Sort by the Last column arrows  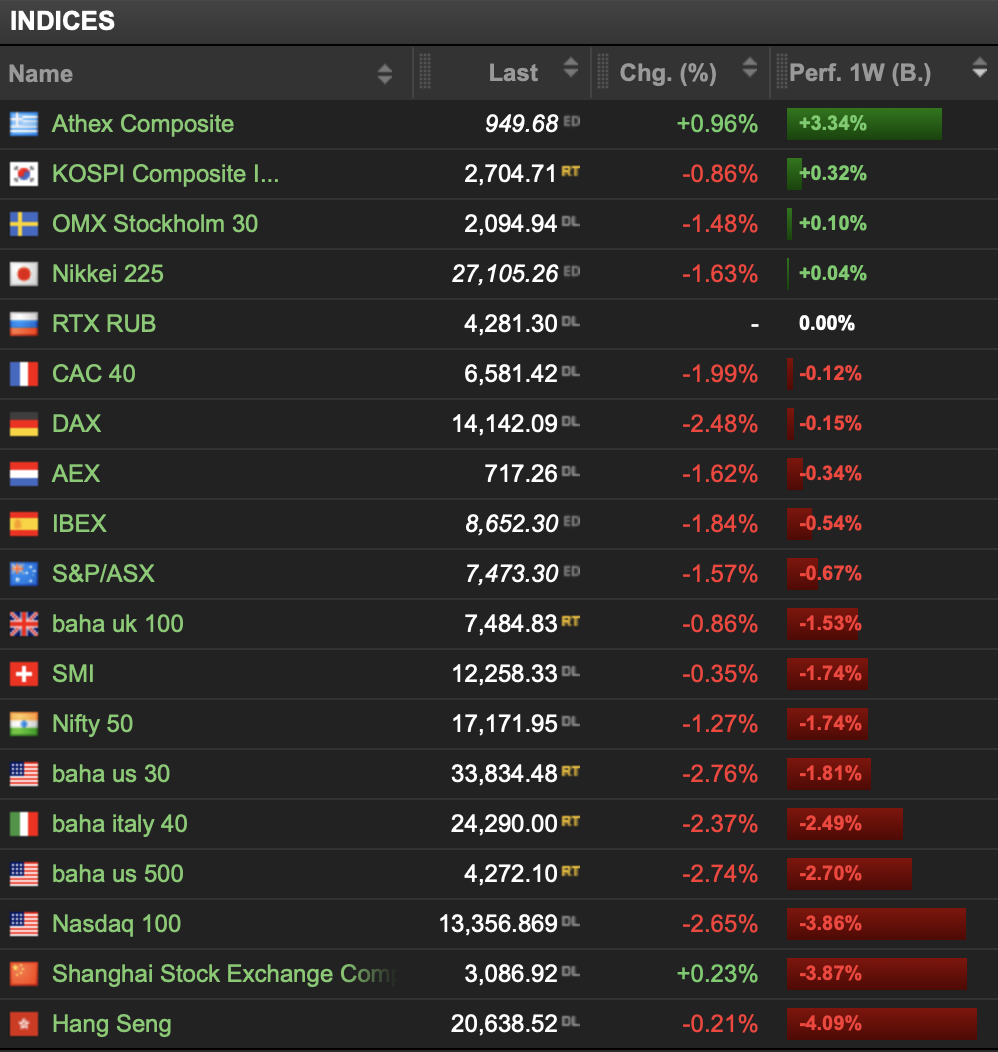point(571,67)
